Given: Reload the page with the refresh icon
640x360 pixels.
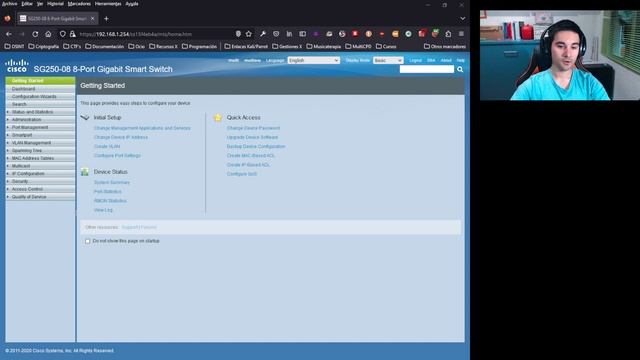Looking at the screenshot, I should pos(35,34).
